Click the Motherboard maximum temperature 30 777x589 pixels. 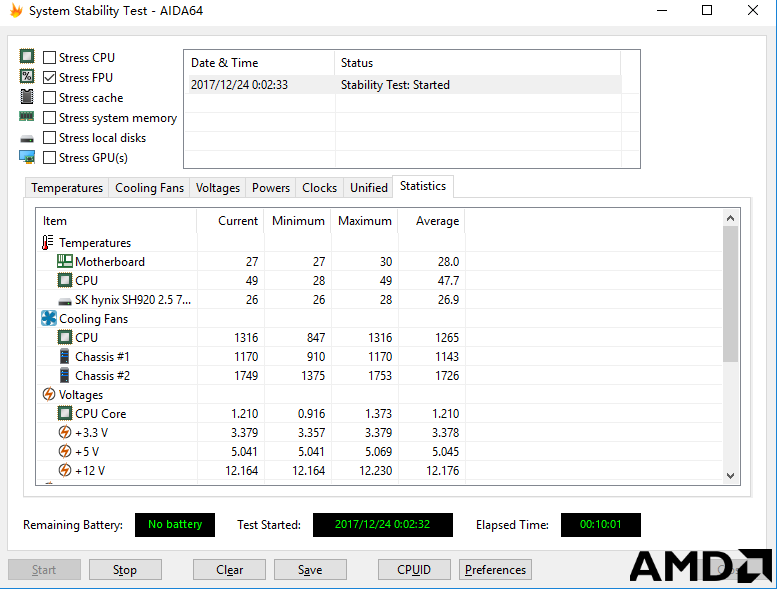click(386, 262)
